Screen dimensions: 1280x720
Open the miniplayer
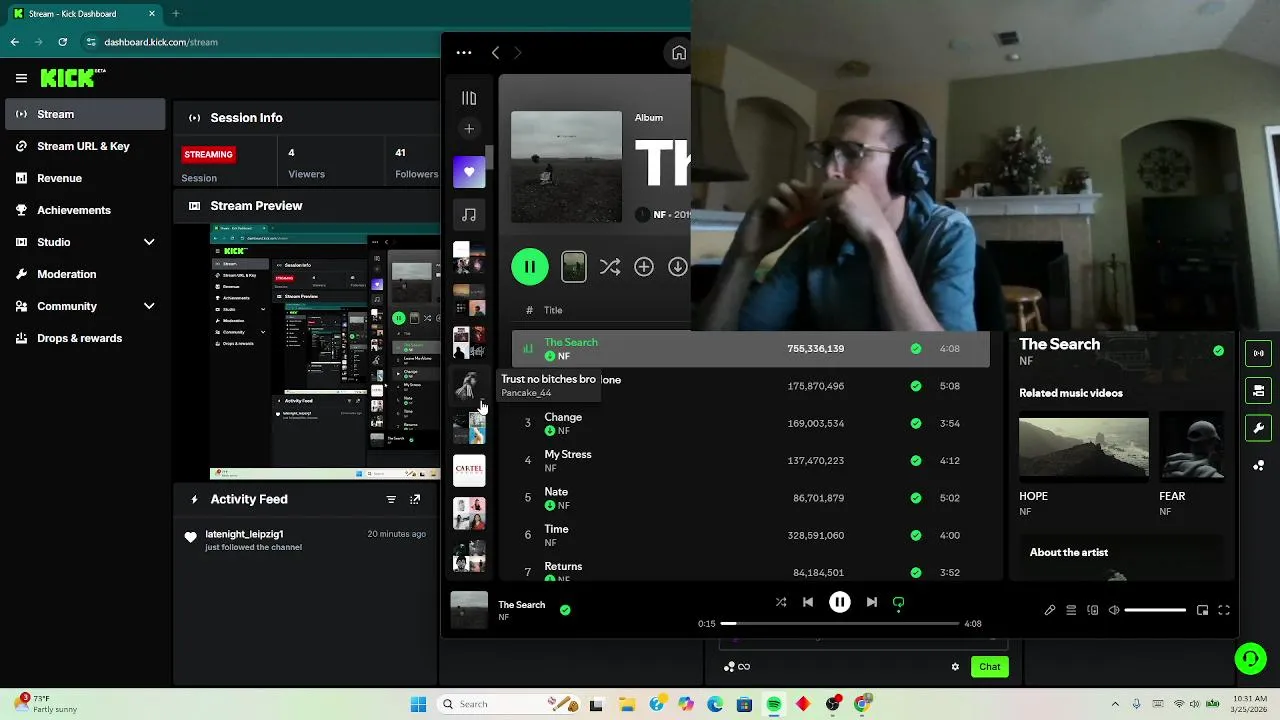[x=1202, y=610]
